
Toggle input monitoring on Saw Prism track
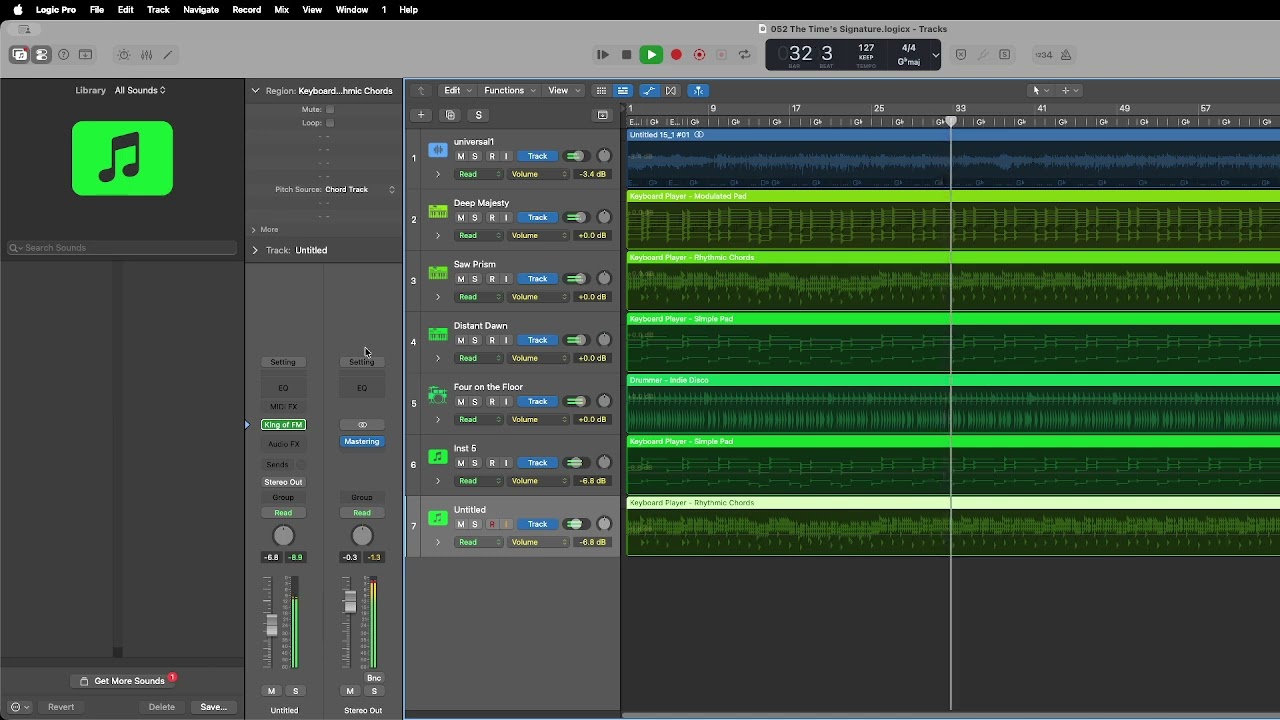(x=506, y=279)
